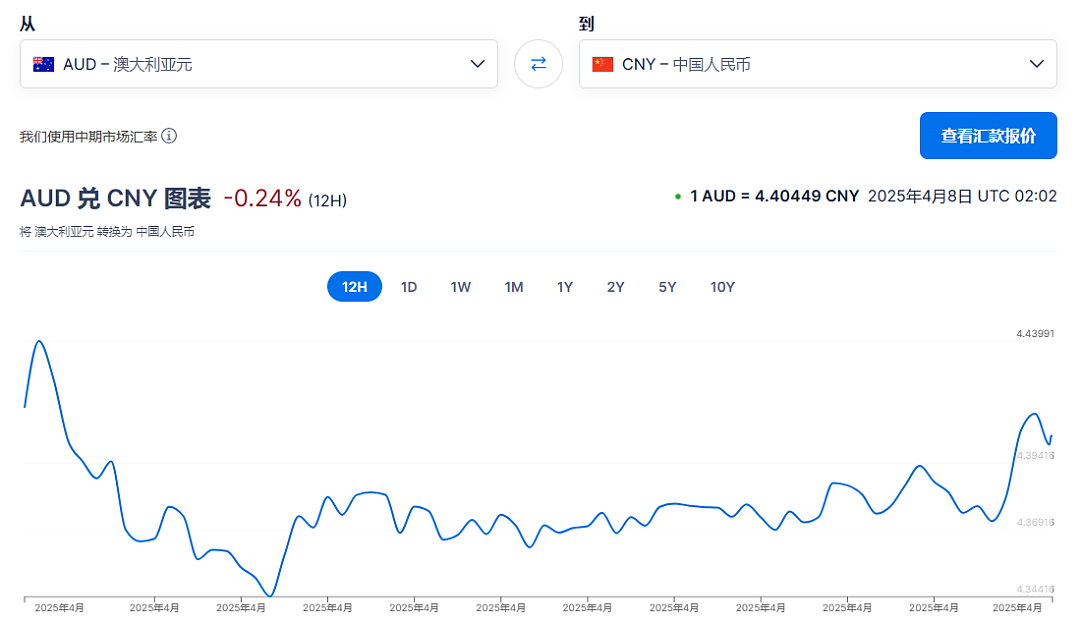The height and width of the screenshot is (625, 1080).
Task: Click the 4.34416 axis label
Action: [1035, 589]
